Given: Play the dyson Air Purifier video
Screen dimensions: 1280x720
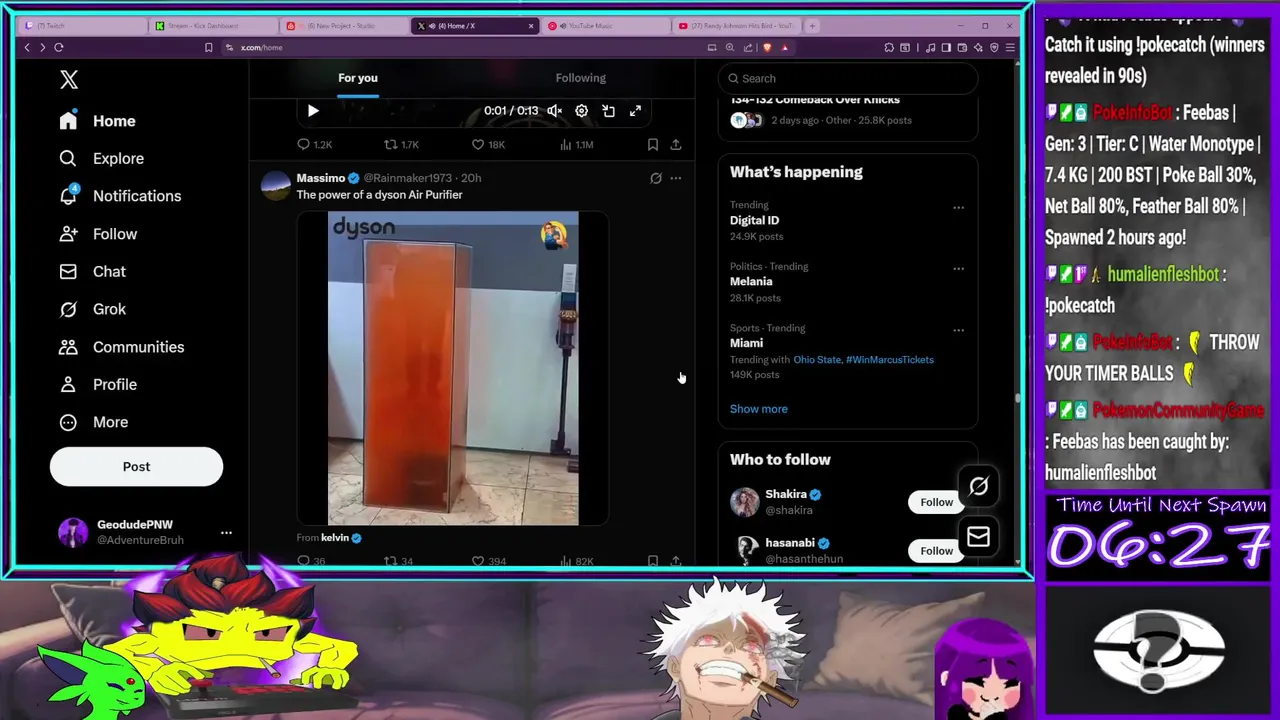Looking at the screenshot, I should pyautogui.click(x=453, y=368).
